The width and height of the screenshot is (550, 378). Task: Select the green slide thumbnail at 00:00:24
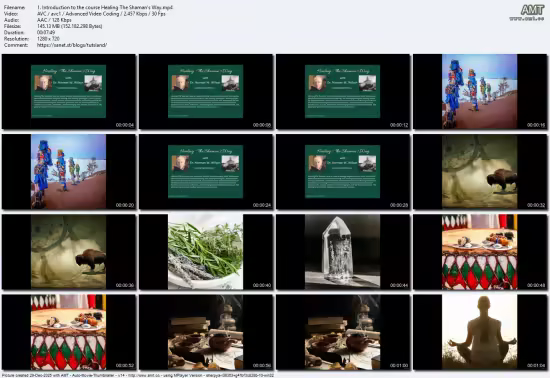click(x=206, y=172)
